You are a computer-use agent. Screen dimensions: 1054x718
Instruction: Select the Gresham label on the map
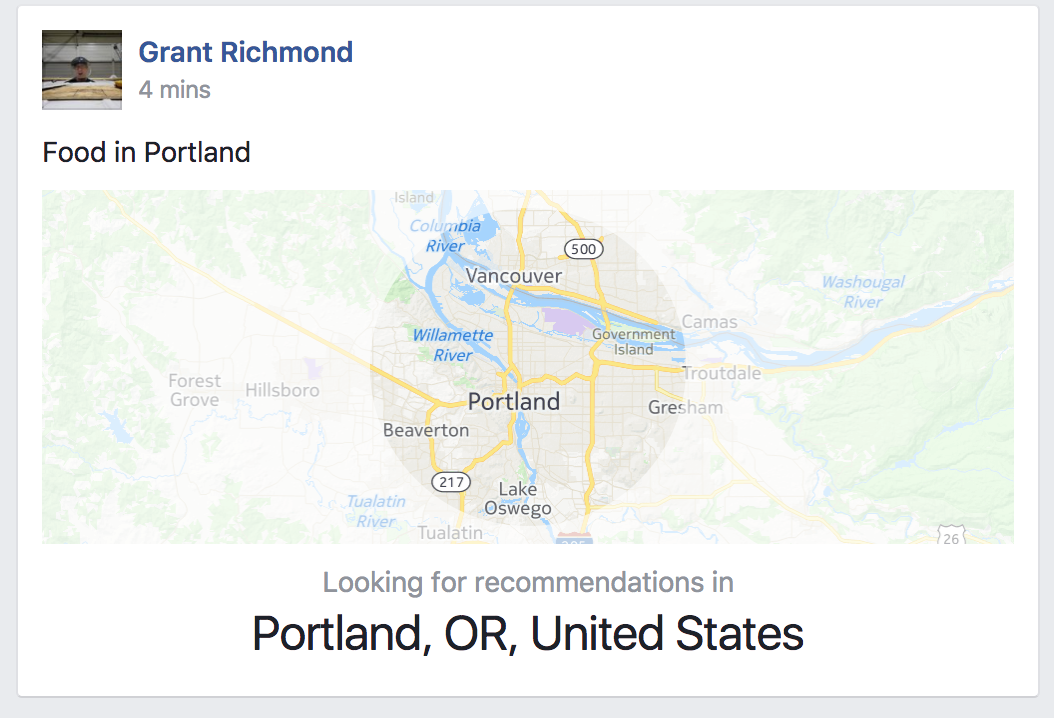point(686,407)
